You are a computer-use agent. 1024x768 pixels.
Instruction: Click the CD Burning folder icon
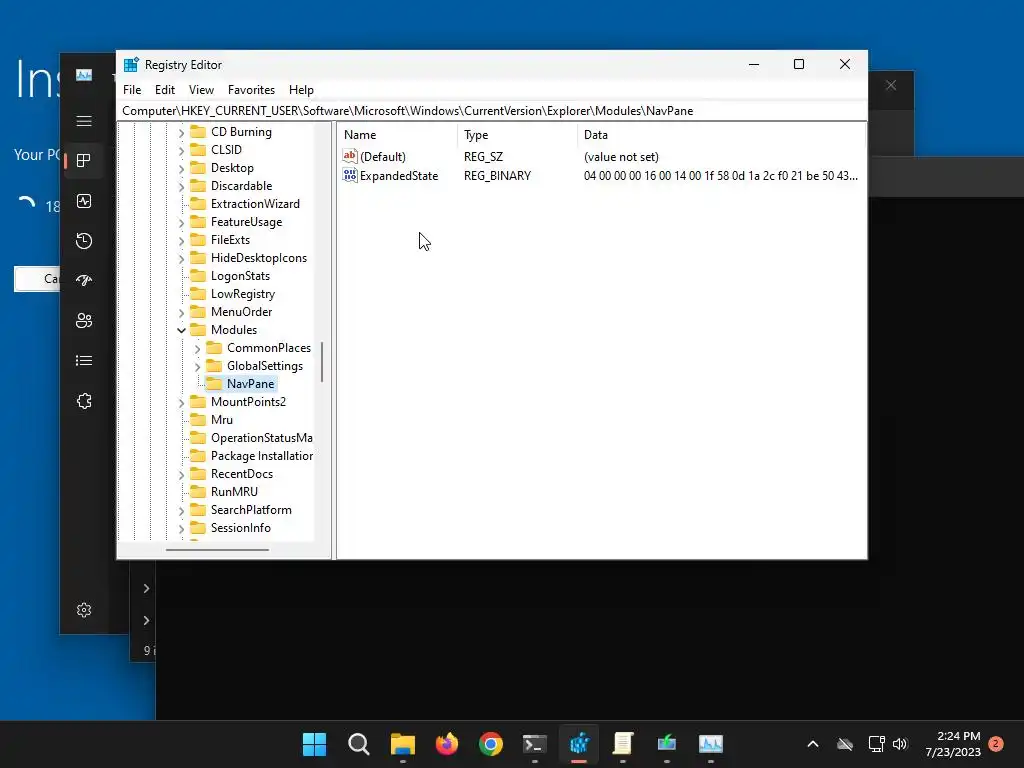pyautogui.click(x=198, y=131)
